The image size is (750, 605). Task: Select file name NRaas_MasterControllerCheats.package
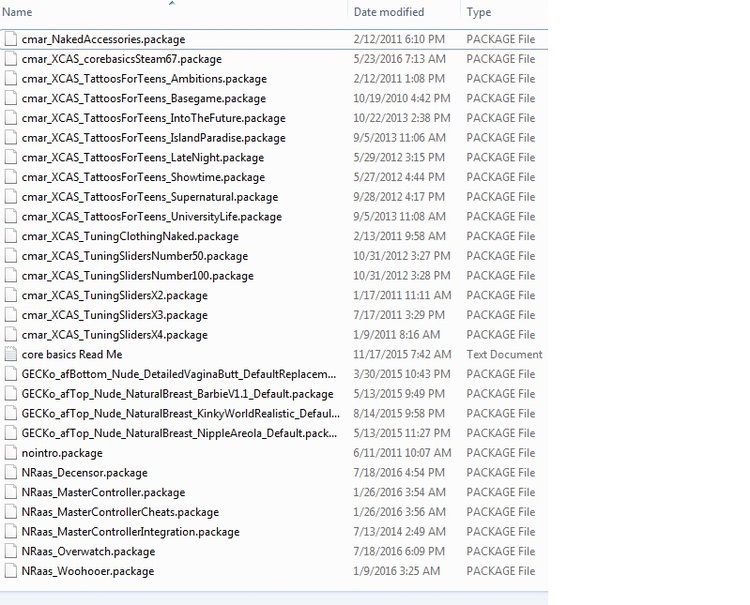pos(120,512)
